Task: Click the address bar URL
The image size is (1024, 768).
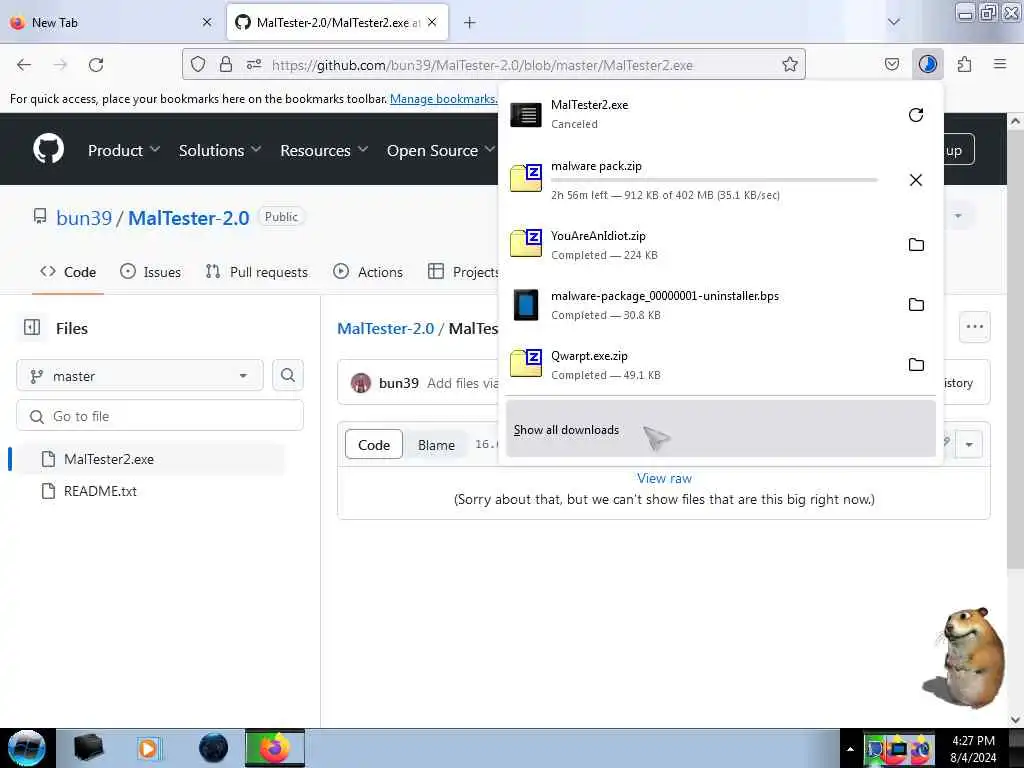Action: [x=482, y=65]
